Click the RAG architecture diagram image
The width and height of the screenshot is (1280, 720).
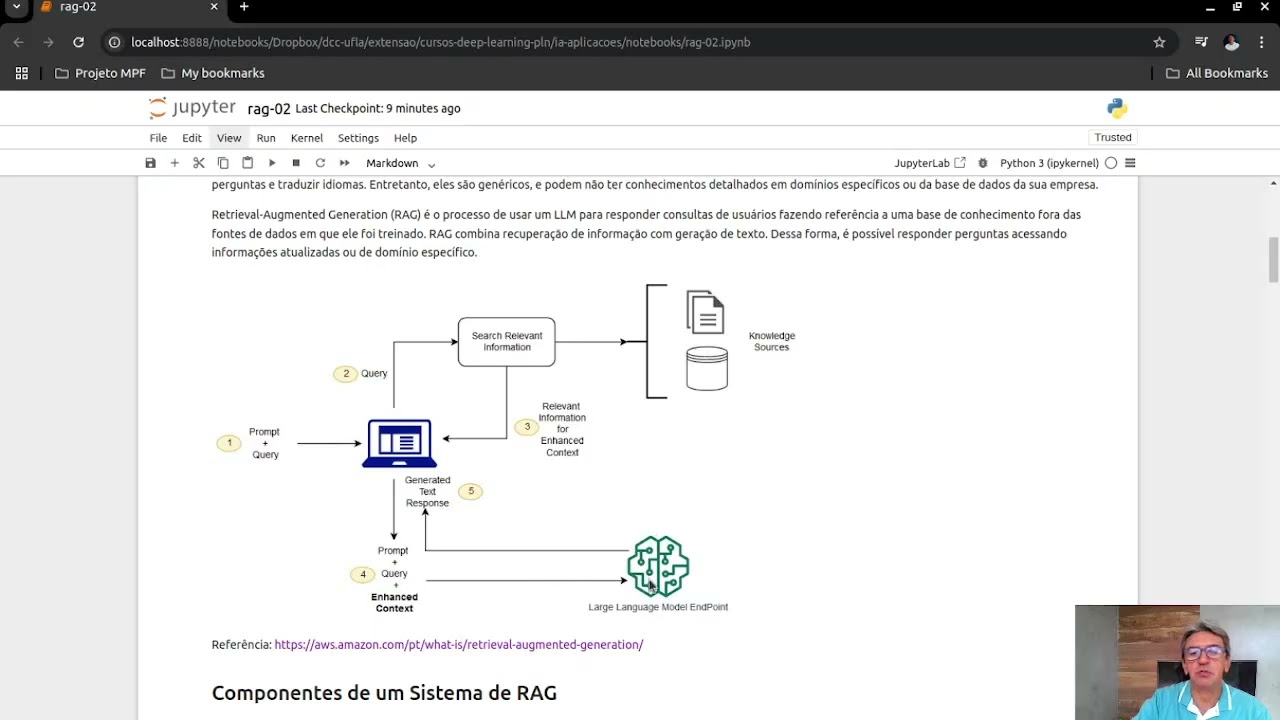[506, 448]
